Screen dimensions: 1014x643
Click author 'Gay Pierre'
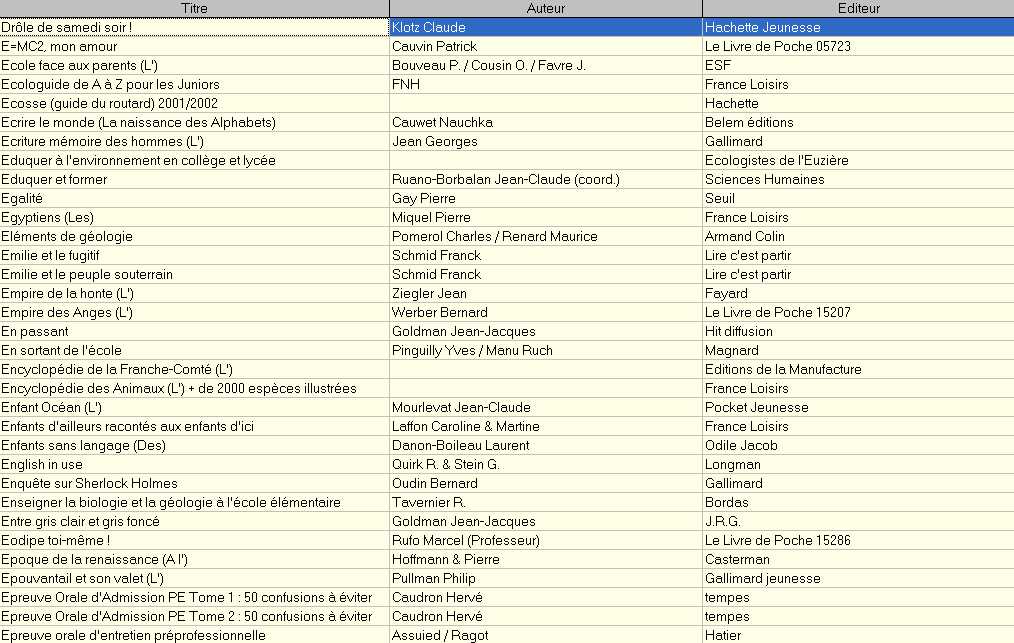pyautogui.click(x=424, y=199)
